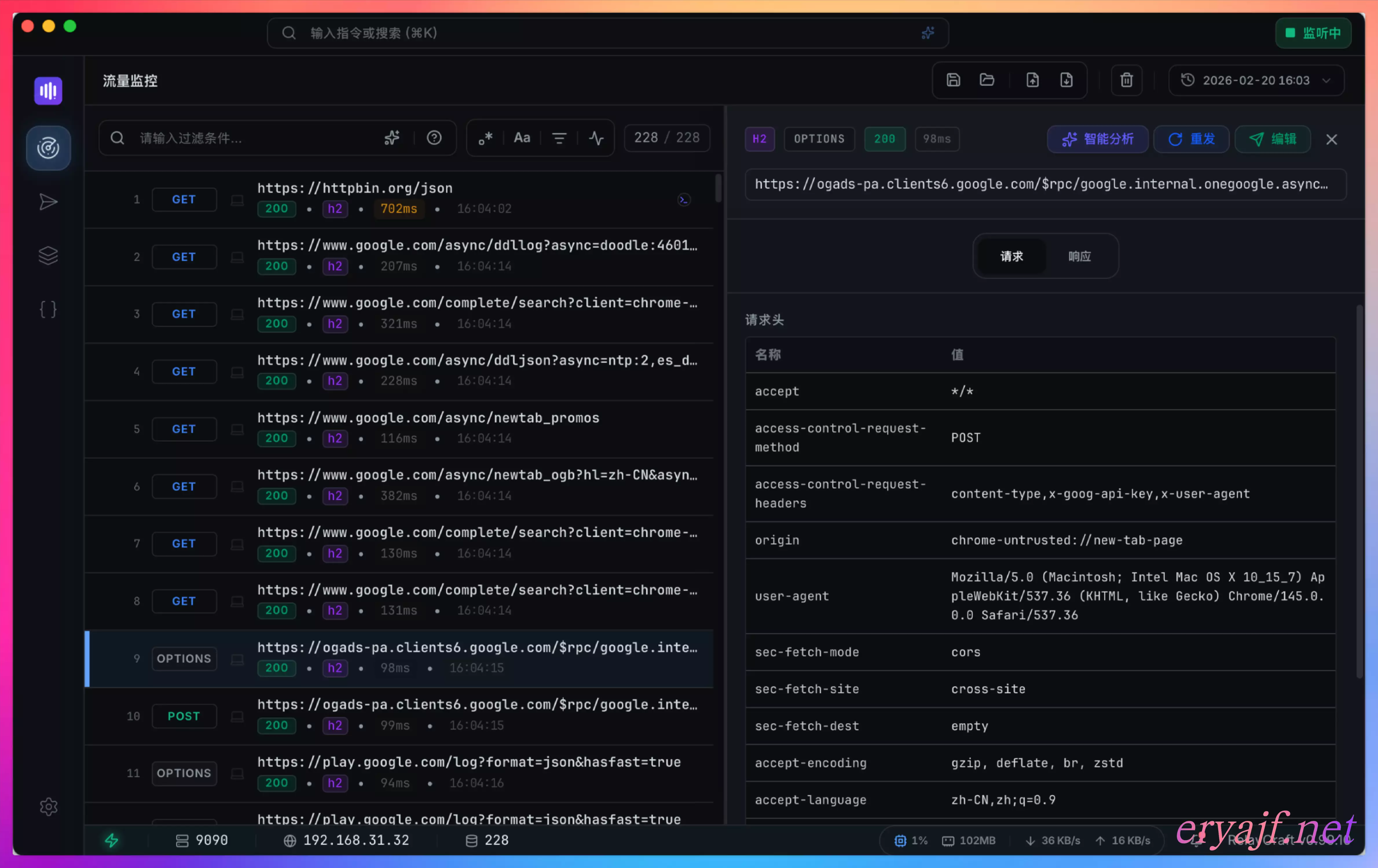Open the paper plane composer sidebar icon
Screen dimensions: 1378x868
pos(48,202)
